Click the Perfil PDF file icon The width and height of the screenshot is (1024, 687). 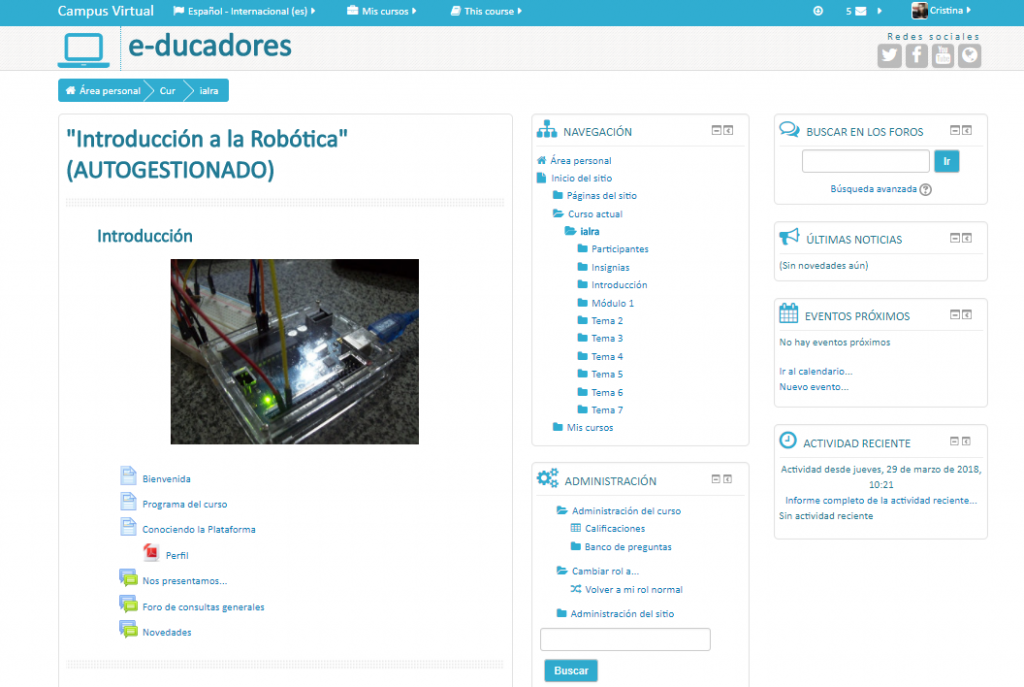(x=151, y=554)
